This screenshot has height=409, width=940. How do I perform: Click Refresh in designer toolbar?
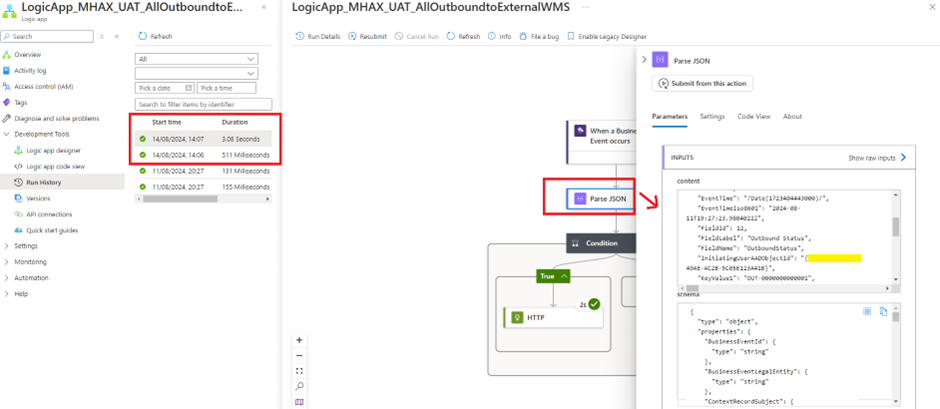click(x=463, y=37)
